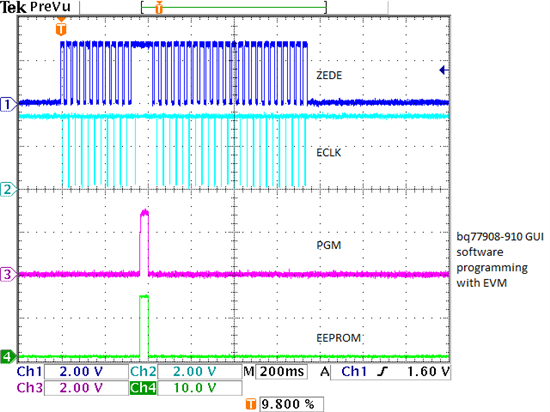The height and width of the screenshot is (412, 550).
Task: Click the ECLK waveform label
Action: 329,153
